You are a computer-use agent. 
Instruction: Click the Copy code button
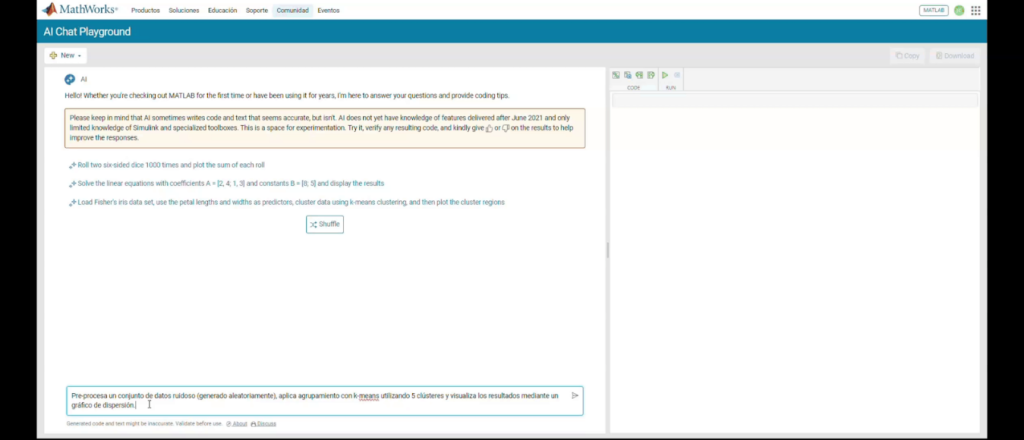point(907,56)
